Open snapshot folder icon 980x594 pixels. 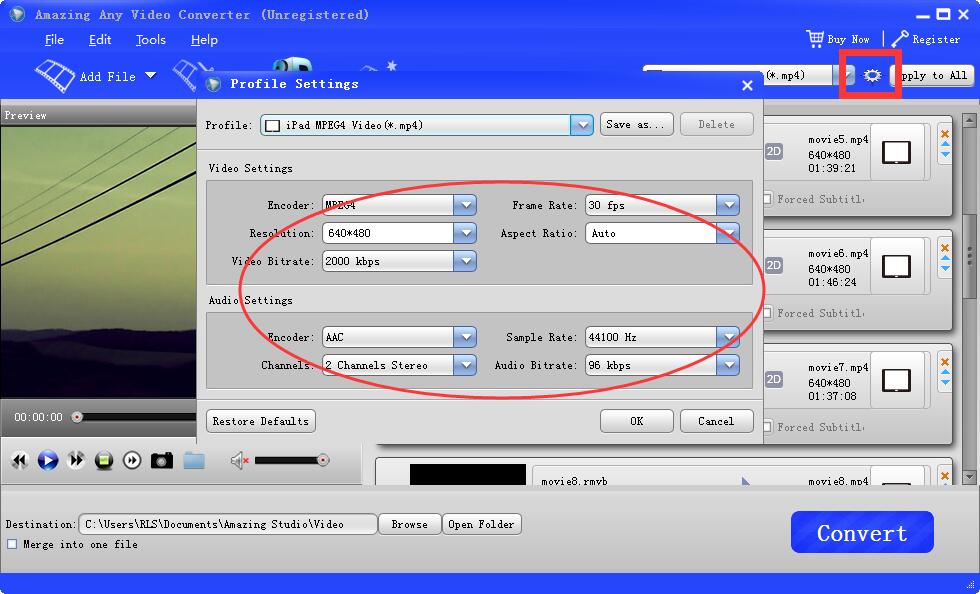[x=194, y=461]
